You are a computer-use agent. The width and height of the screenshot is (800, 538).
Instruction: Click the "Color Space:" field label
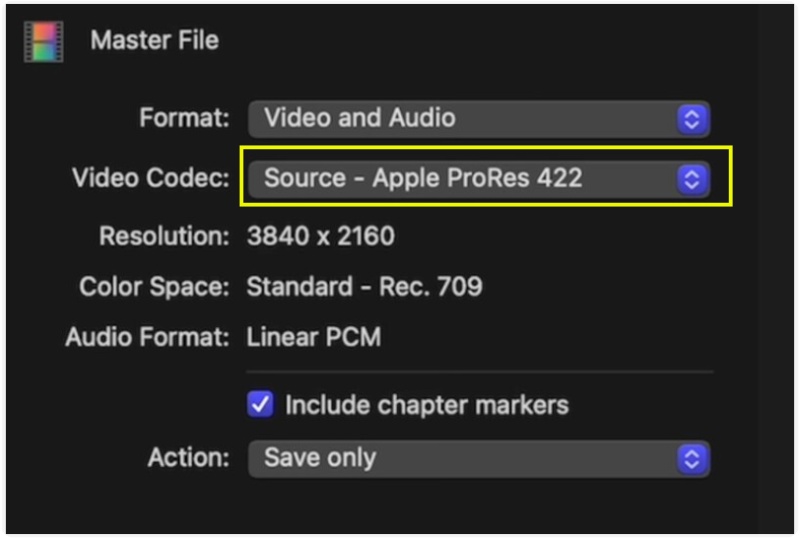[x=155, y=288]
